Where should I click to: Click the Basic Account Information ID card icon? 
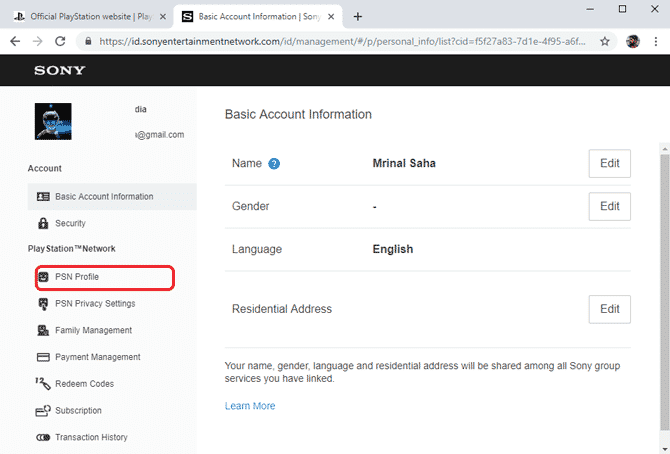pyautogui.click(x=43, y=197)
